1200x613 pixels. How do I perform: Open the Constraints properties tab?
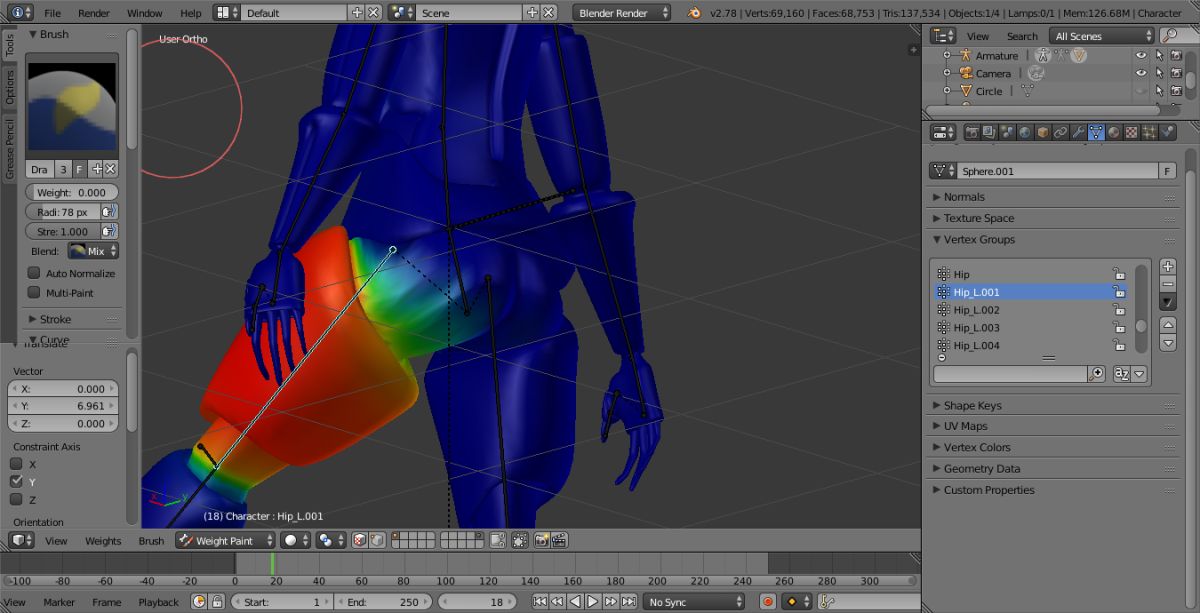[x=1061, y=132]
